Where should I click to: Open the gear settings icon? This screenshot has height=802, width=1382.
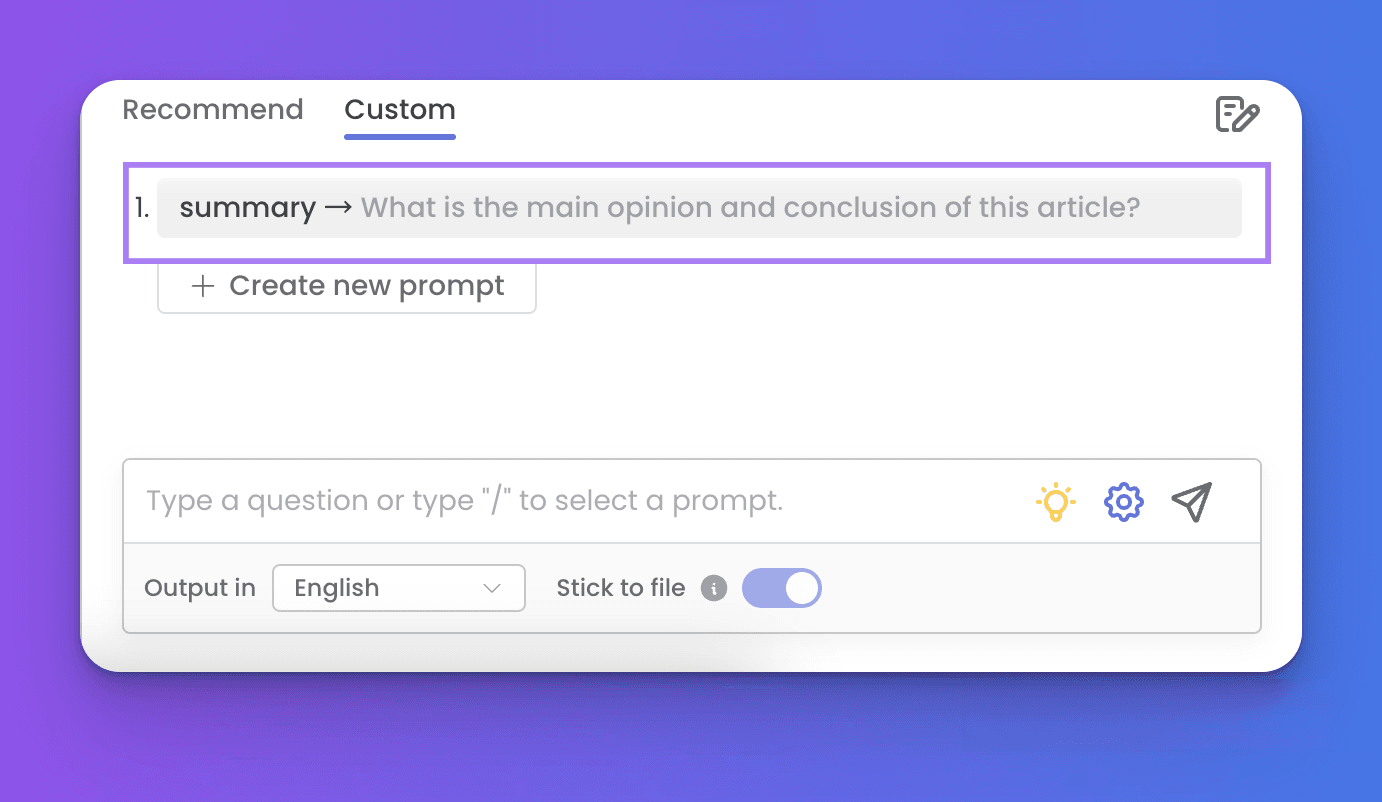tap(1123, 501)
